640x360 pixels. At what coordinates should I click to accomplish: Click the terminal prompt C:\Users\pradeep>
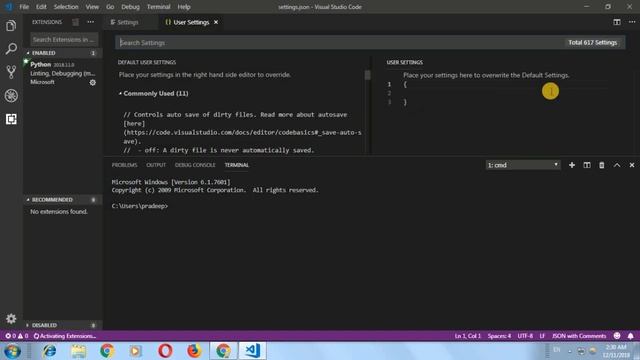tap(140, 206)
